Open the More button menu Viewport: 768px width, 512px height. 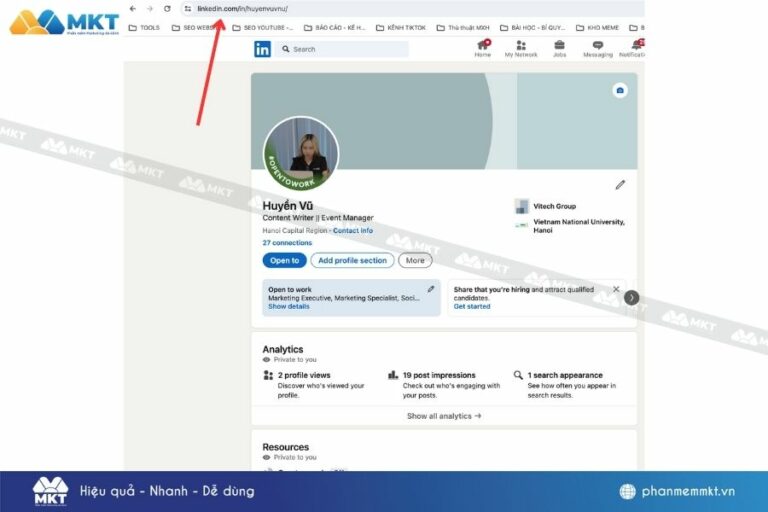(415, 261)
